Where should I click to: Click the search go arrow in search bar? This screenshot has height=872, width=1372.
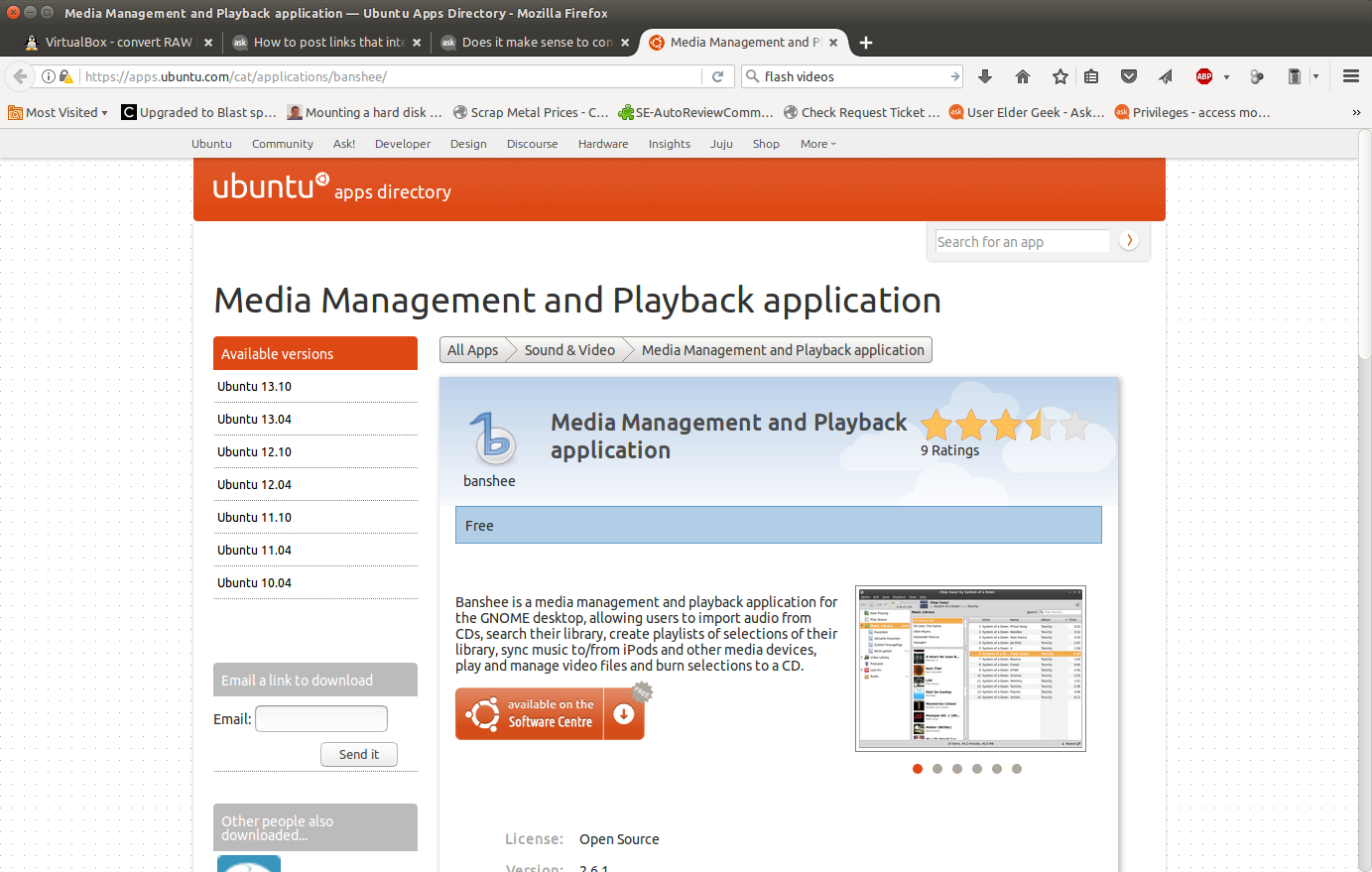coord(954,76)
